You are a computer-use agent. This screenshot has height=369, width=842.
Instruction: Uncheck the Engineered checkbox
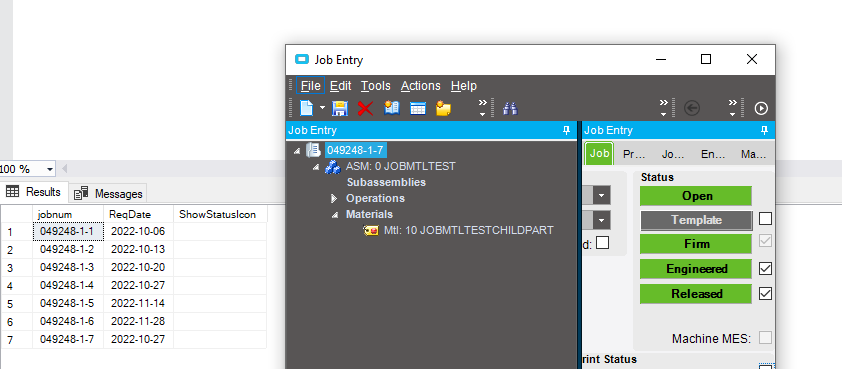[765, 269]
